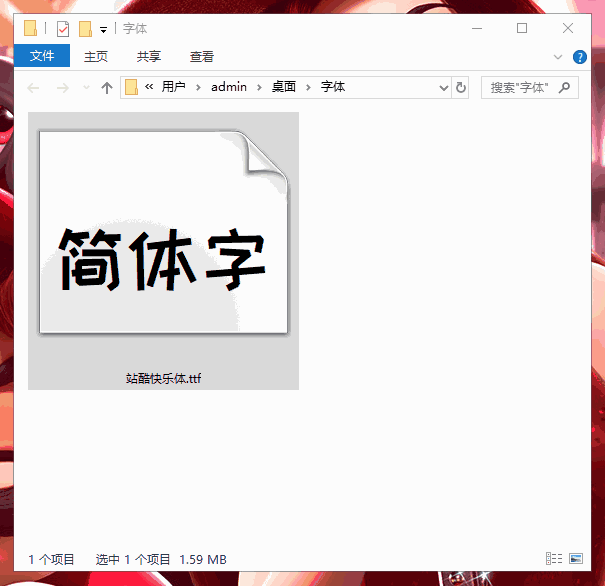Click the 搜索"字体" search field
Screen dimensions: 605x586
[x=518, y=88]
